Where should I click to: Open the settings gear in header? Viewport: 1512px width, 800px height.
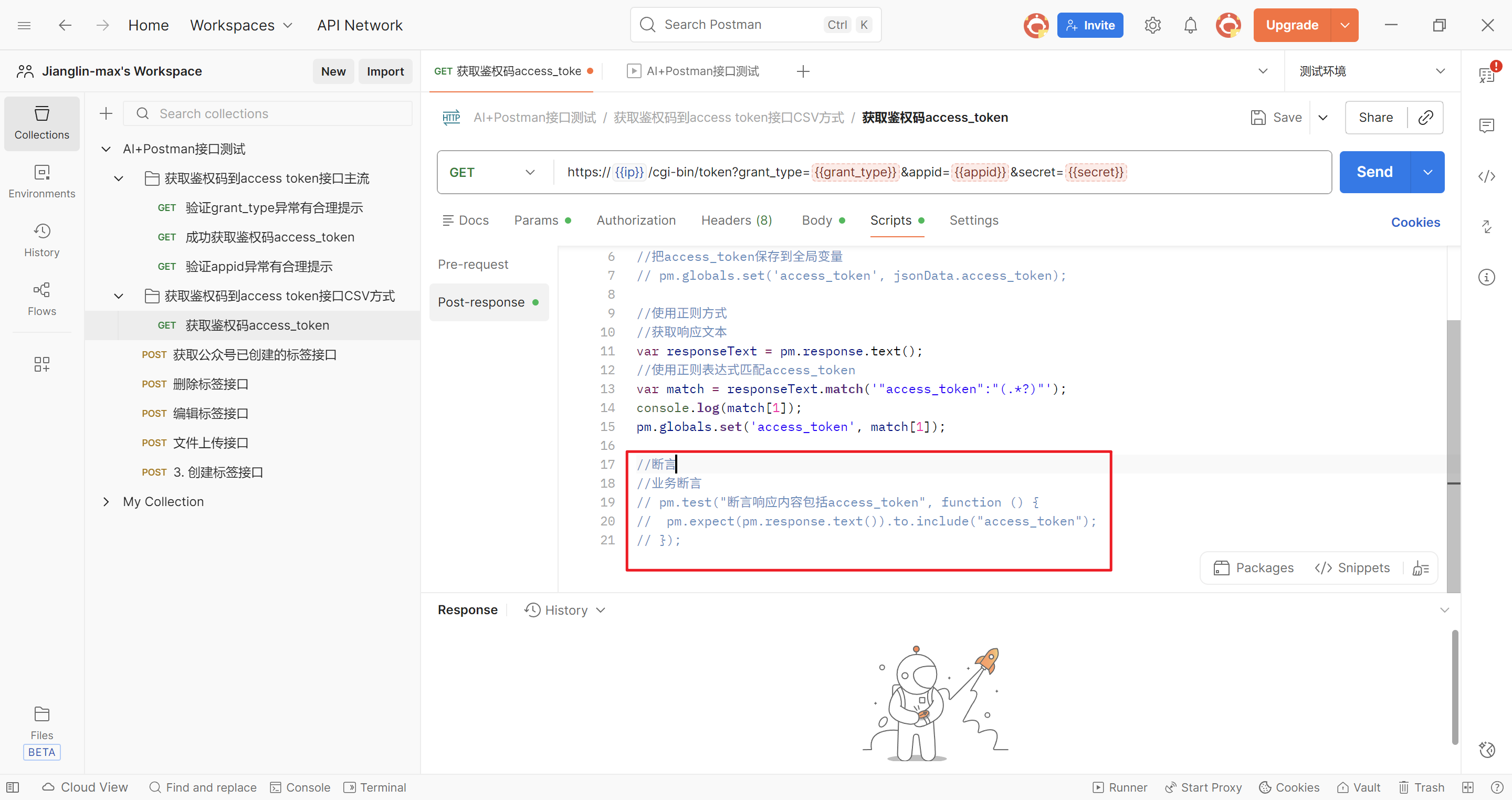(x=1152, y=25)
